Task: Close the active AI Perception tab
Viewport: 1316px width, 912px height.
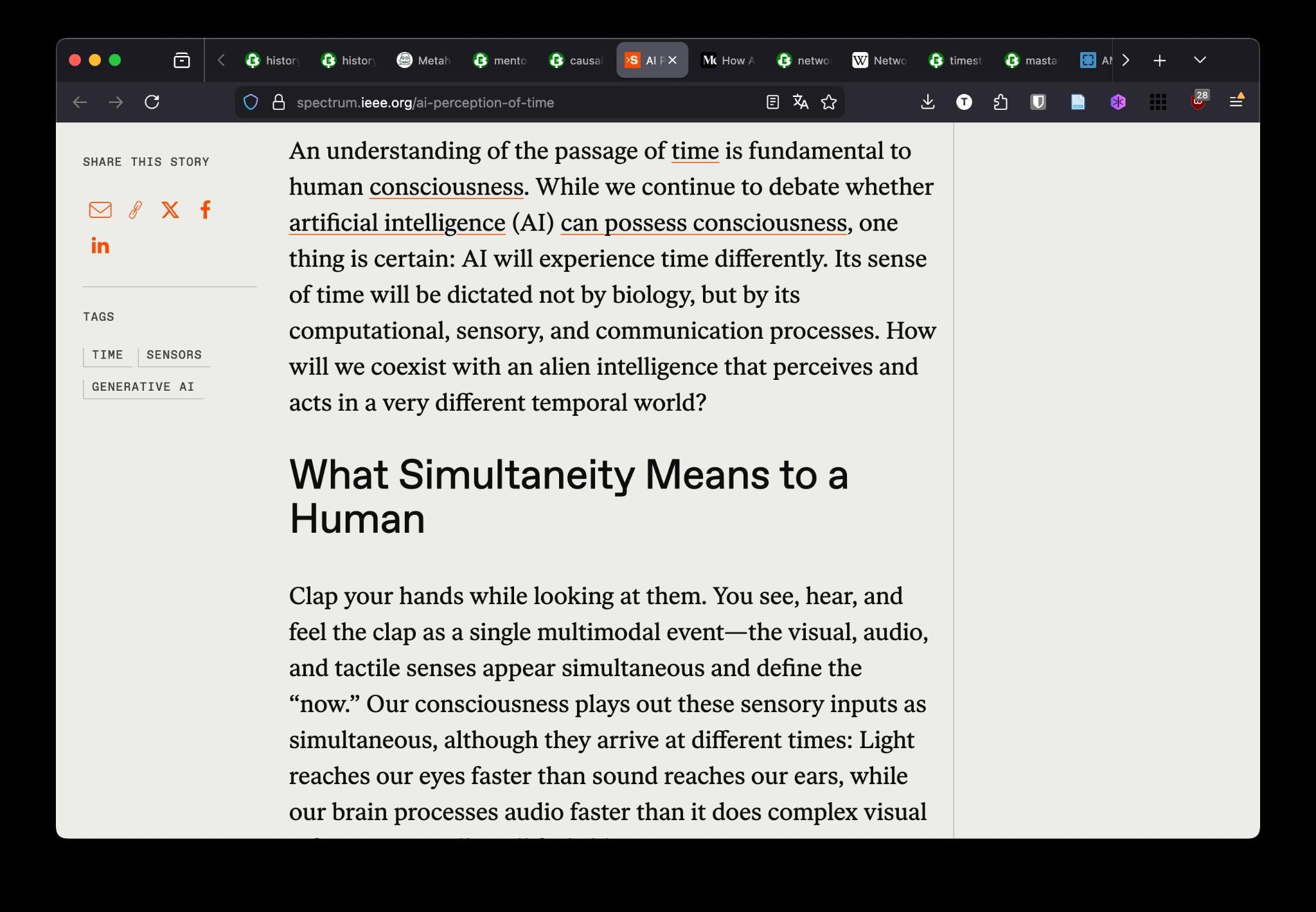Action: [x=672, y=60]
